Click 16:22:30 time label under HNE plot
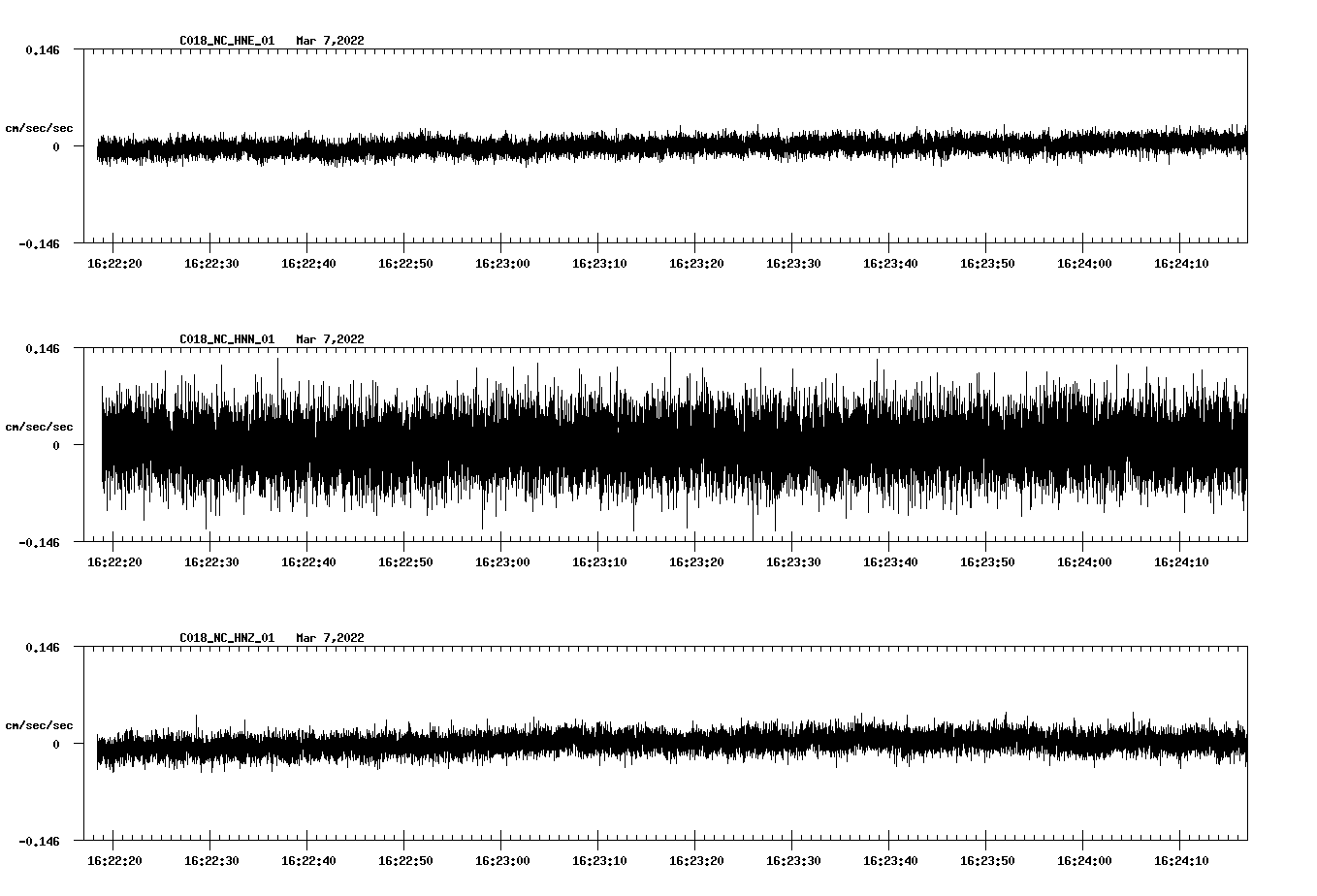The height and width of the screenshot is (896, 1317). (211, 263)
